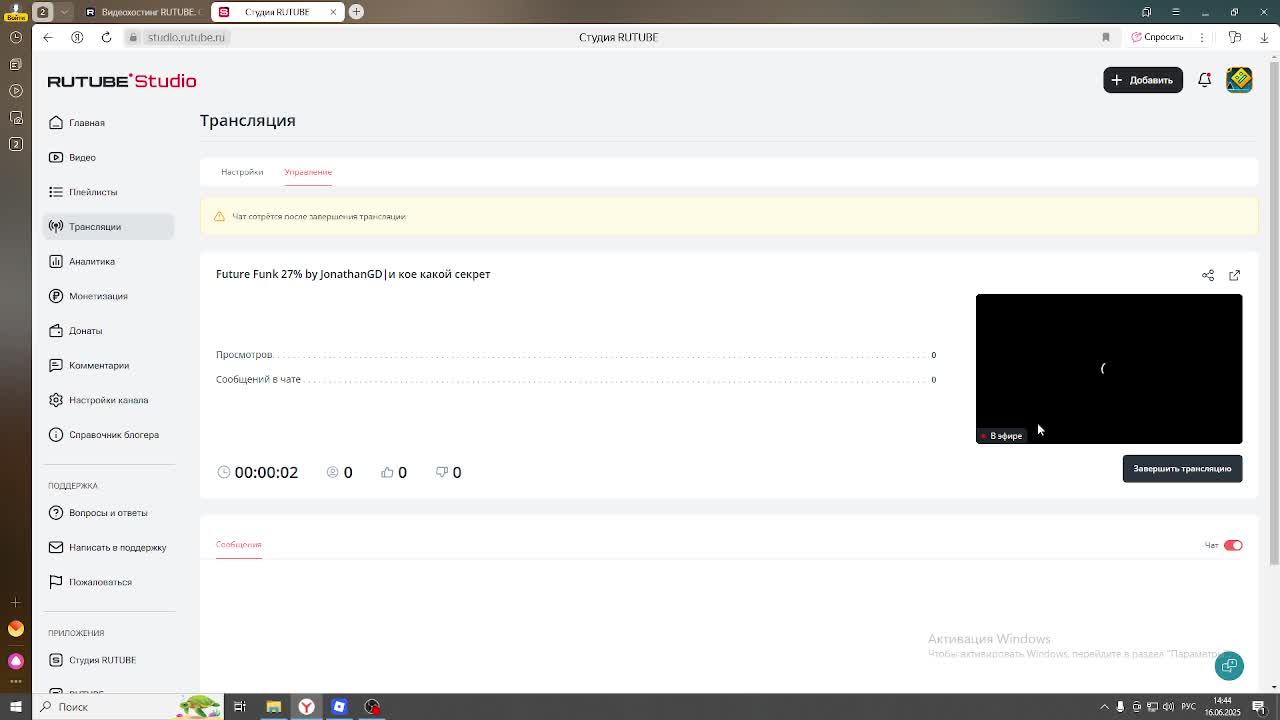
Task: Open Монетизация in the sidebar
Action: click(x=108, y=296)
